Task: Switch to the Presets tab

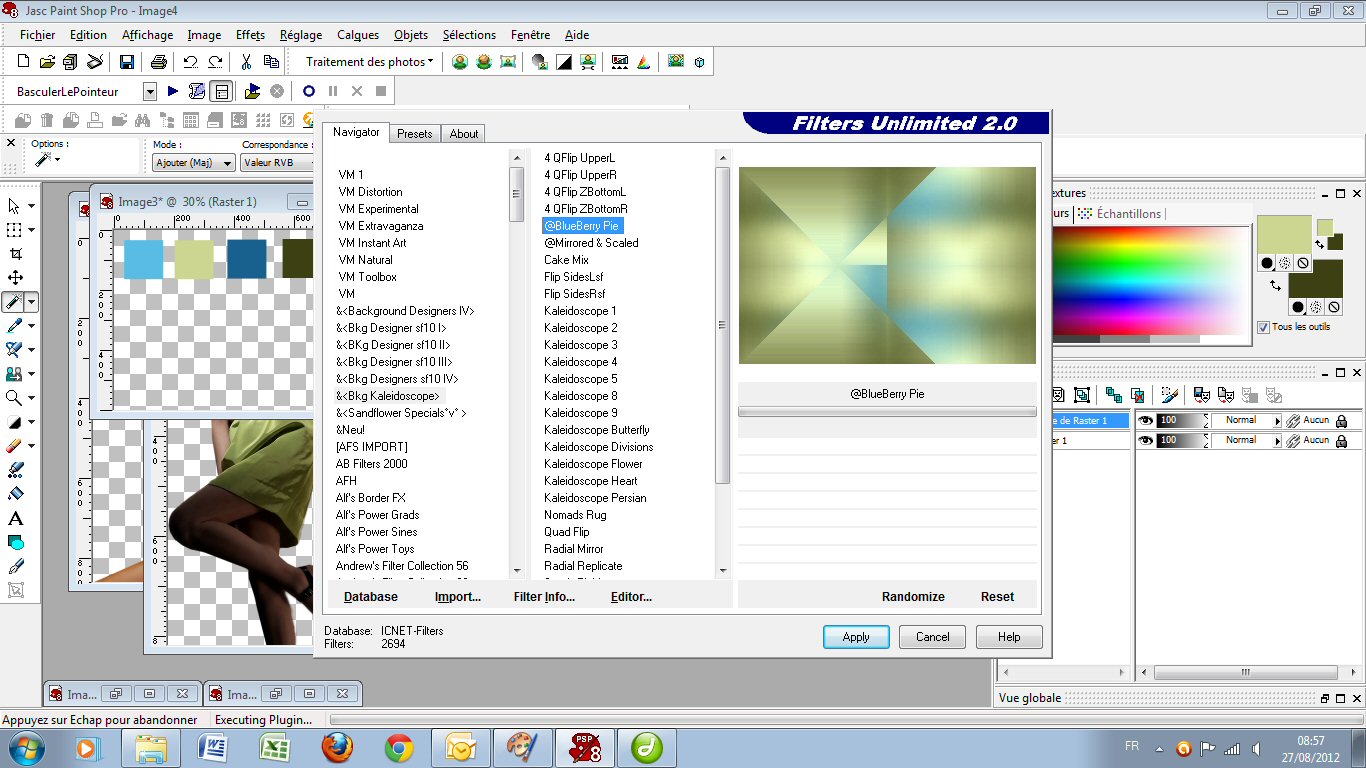Action: click(415, 133)
